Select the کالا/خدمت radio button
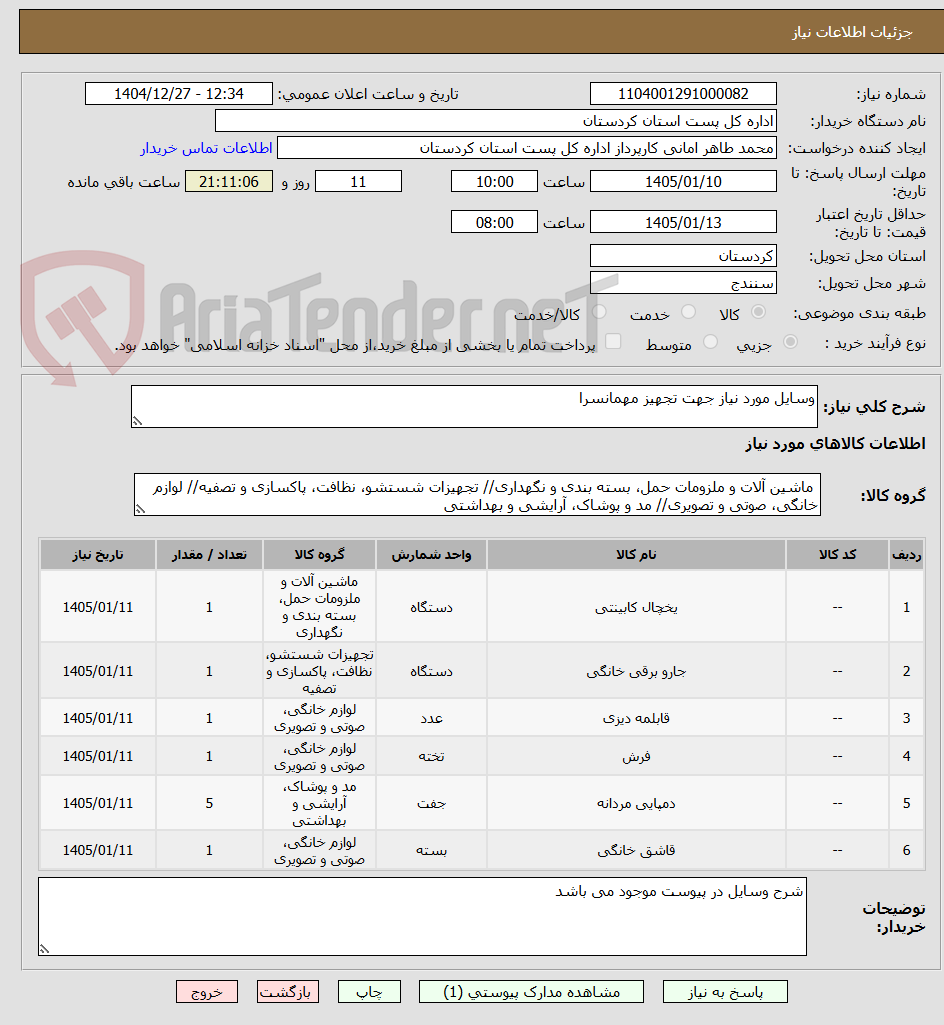This screenshot has height=1025, width=944. point(599,312)
